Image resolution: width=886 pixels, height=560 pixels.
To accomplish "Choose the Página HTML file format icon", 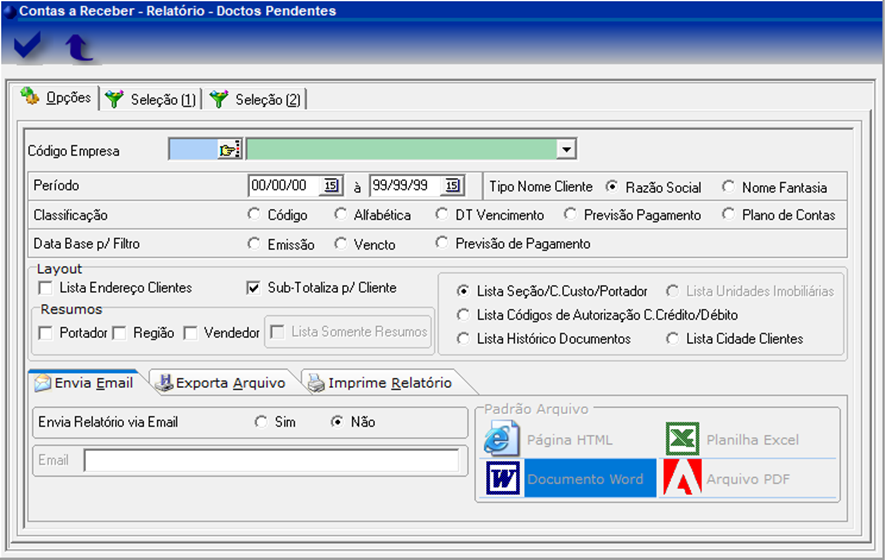I will [502, 440].
